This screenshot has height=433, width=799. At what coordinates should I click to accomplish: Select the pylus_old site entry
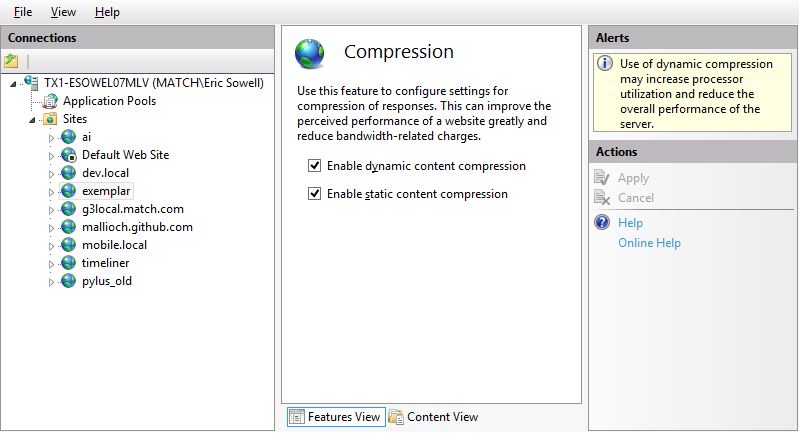[106, 281]
